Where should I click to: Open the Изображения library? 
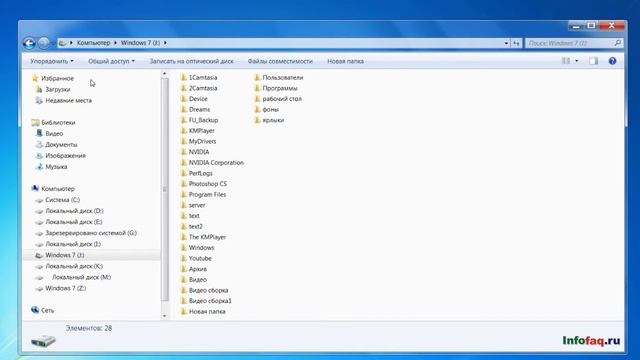pyautogui.click(x=65, y=156)
